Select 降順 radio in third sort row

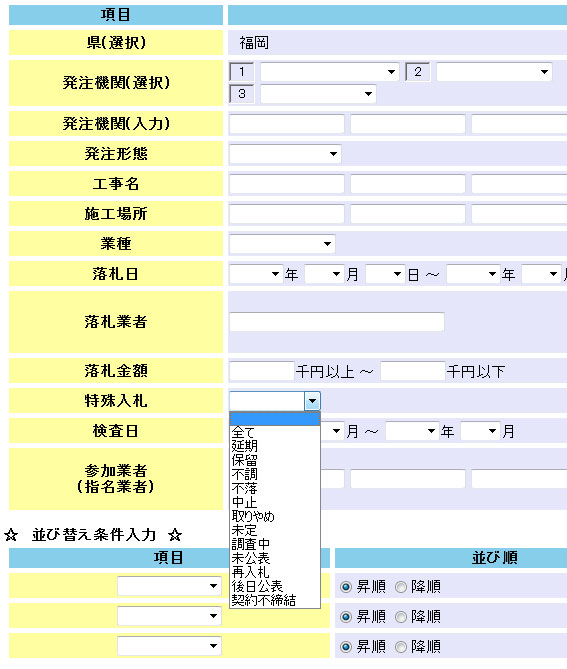pyautogui.click(x=401, y=647)
